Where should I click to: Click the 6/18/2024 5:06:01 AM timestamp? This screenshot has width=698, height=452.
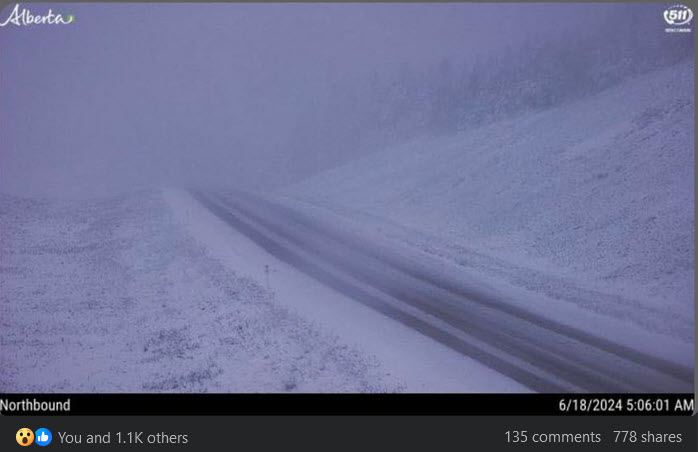tap(626, 405)
